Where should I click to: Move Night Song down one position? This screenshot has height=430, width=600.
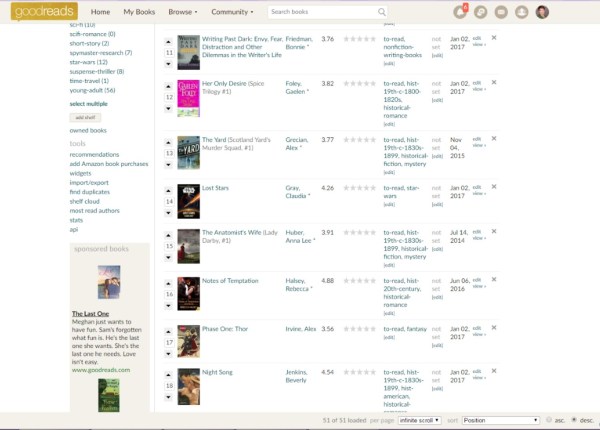coord(168,397)
